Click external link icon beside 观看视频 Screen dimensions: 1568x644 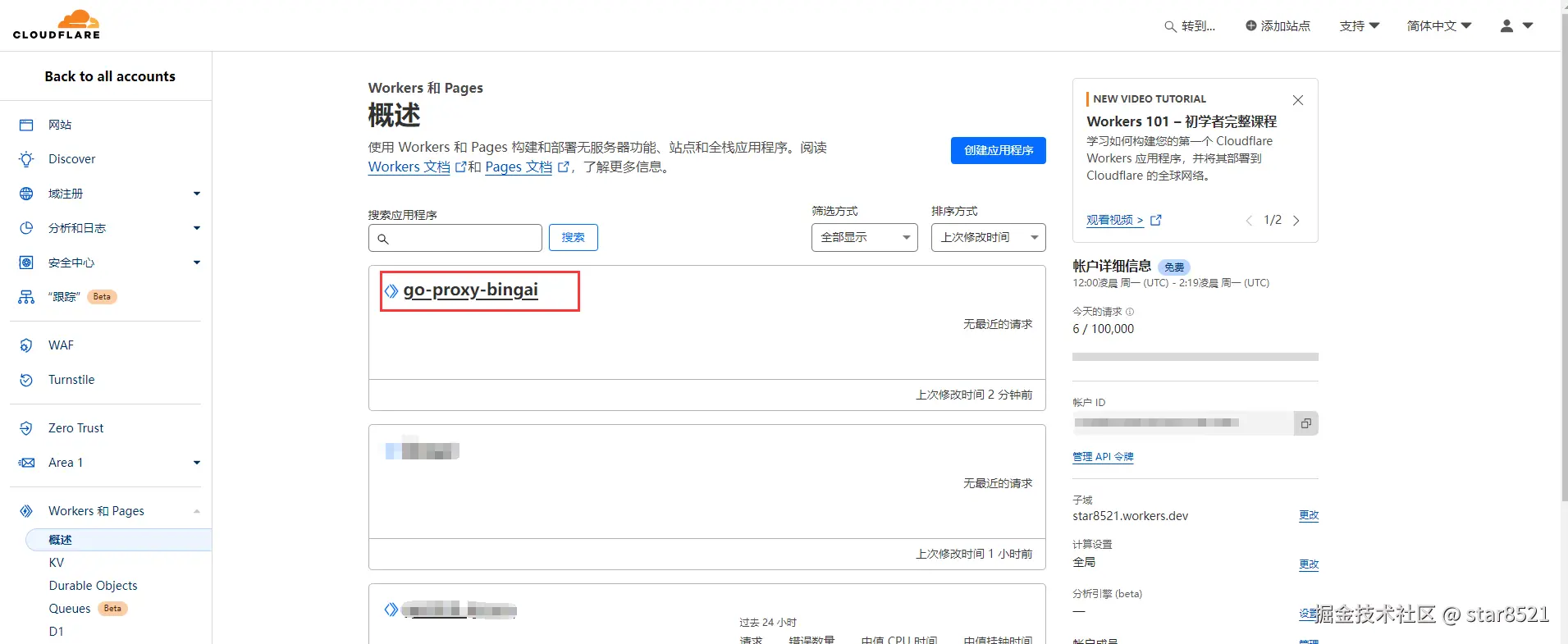coord(1156,220)
